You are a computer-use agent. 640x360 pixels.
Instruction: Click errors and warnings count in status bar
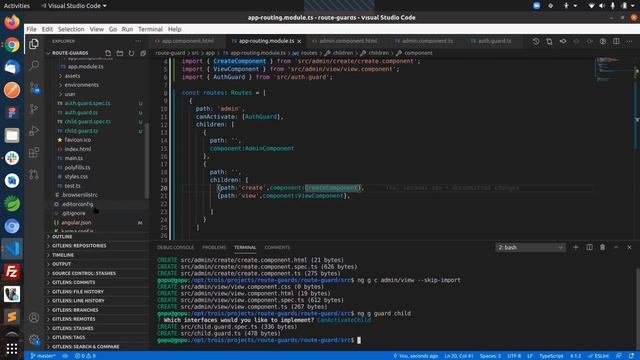click(85, 356)
